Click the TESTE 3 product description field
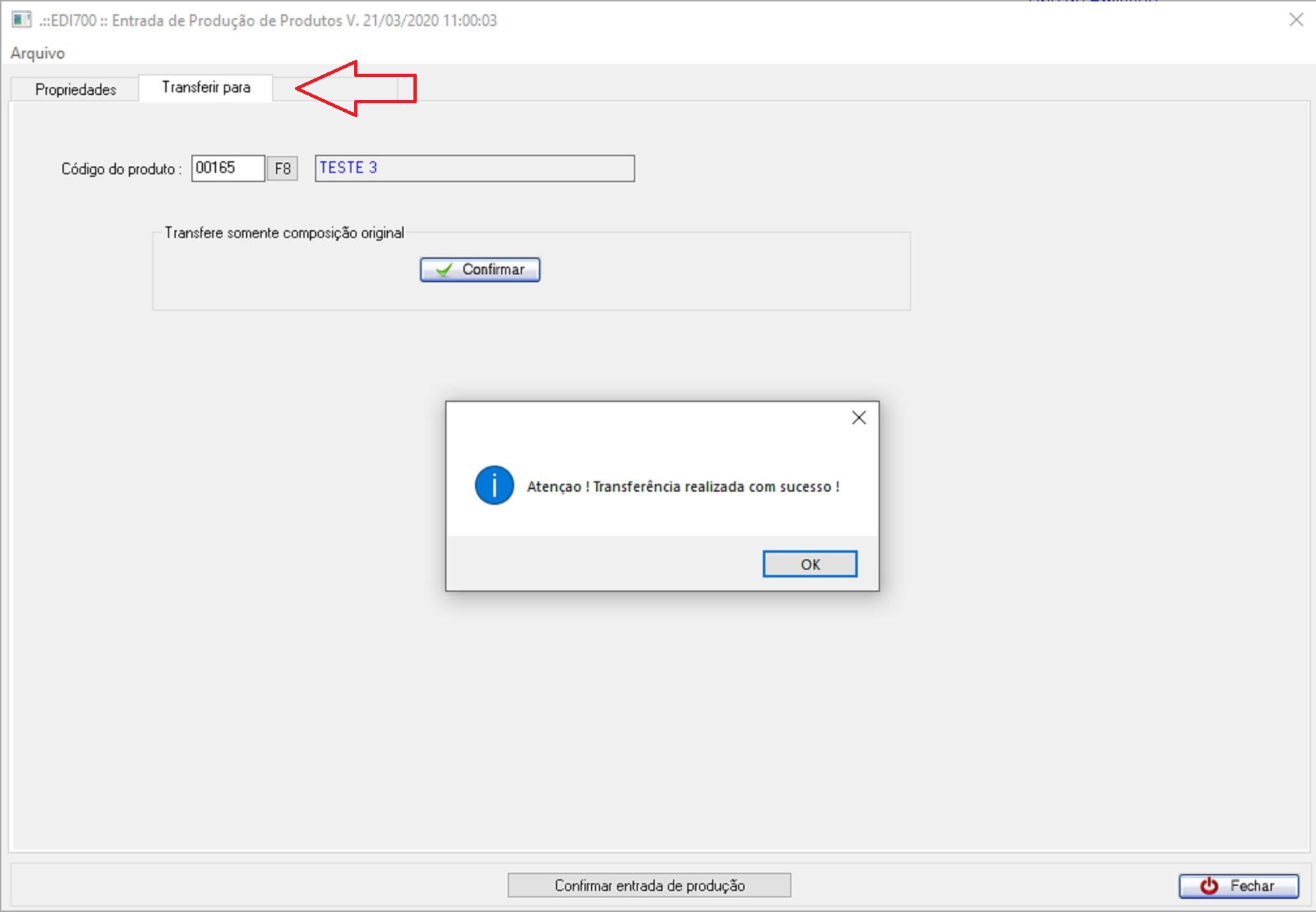1316x912 pixels. pos(474,168)
